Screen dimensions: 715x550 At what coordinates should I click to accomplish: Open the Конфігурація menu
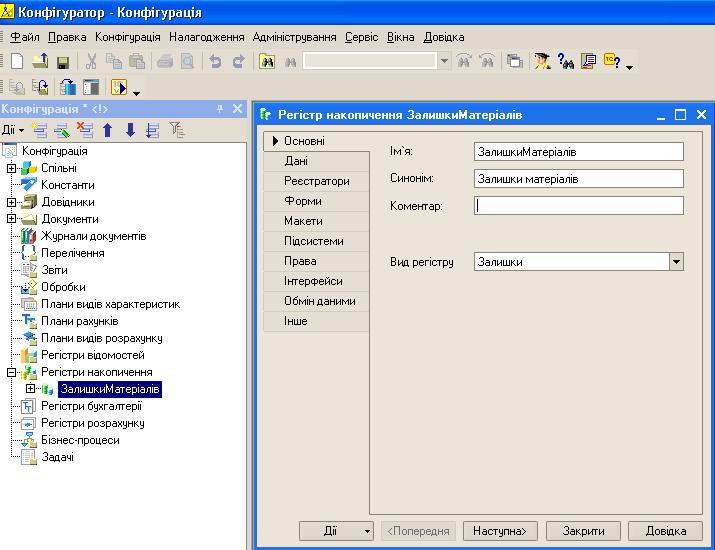click(127, 37)
